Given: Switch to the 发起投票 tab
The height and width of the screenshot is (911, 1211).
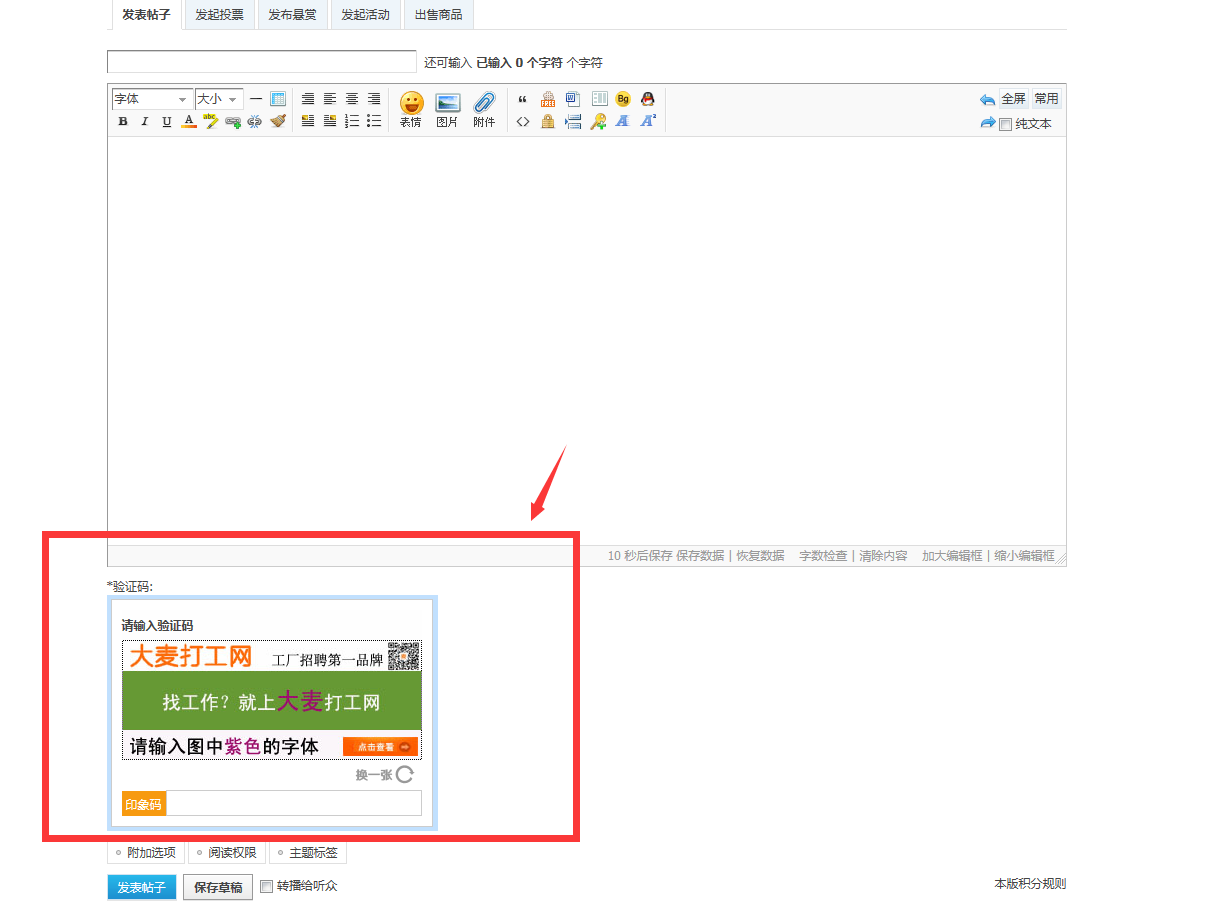Looking at the screenshot, I should click(219, 15).
